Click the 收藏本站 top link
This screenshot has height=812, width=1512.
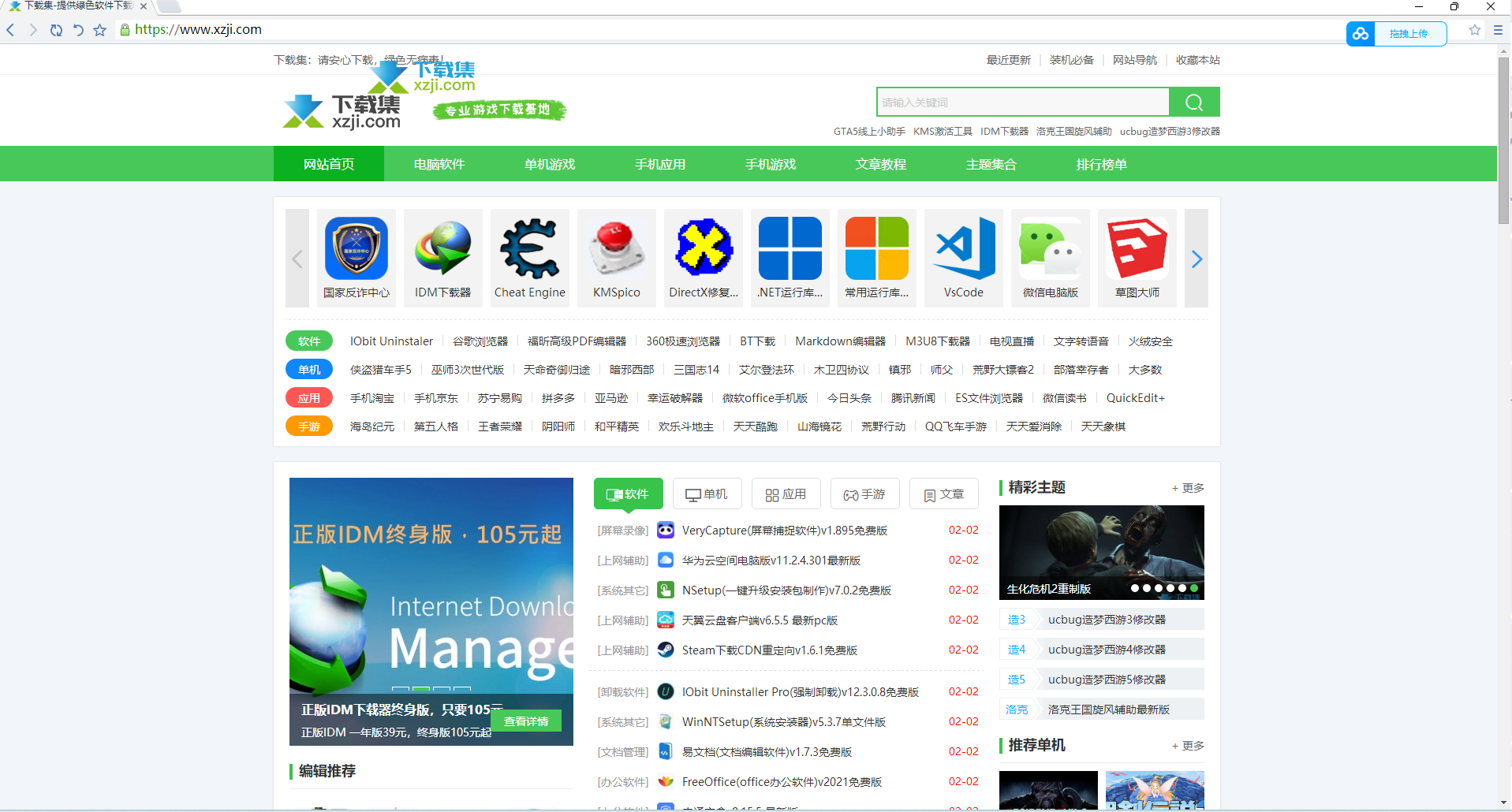pyautogui.click(x=1198, y=60)
